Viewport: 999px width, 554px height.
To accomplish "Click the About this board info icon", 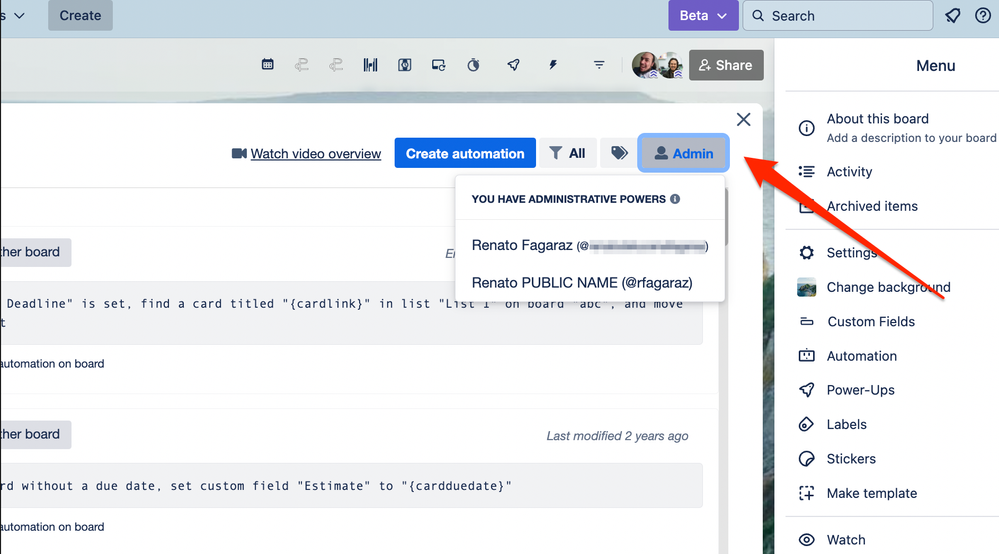I will [x=807, y=128].
